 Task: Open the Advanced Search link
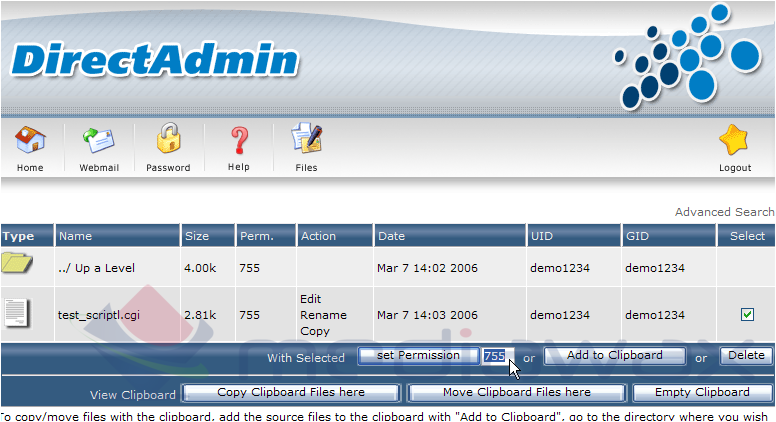[x=725, y=212]
